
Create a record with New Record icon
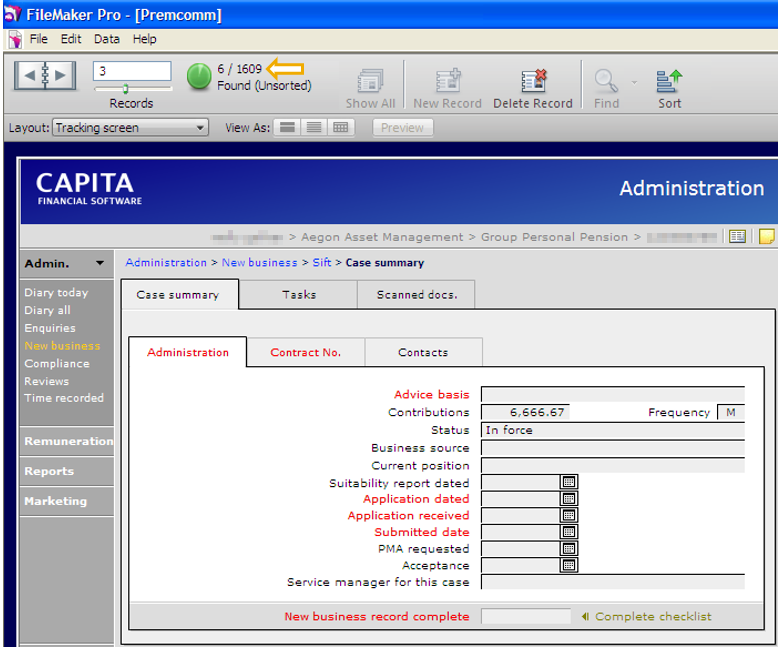(x=446, y=81)
